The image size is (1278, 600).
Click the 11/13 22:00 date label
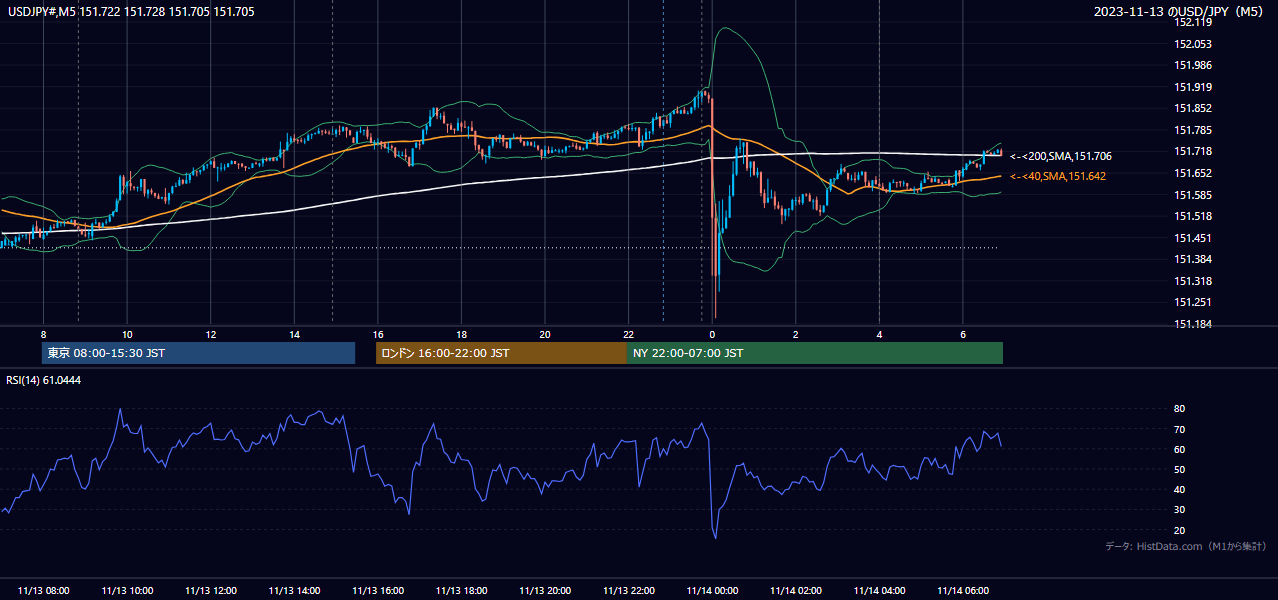628,591
